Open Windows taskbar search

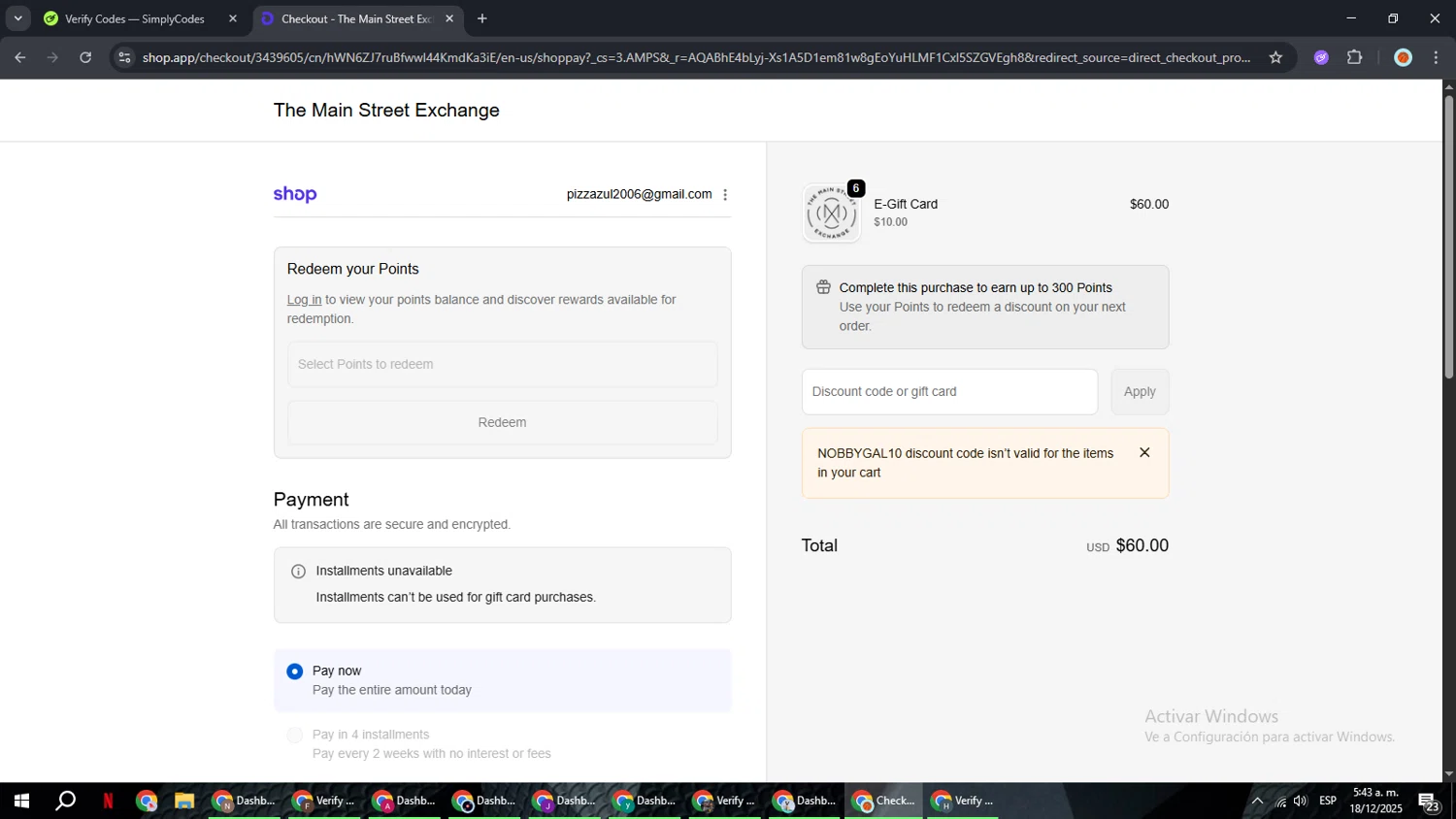66,802
